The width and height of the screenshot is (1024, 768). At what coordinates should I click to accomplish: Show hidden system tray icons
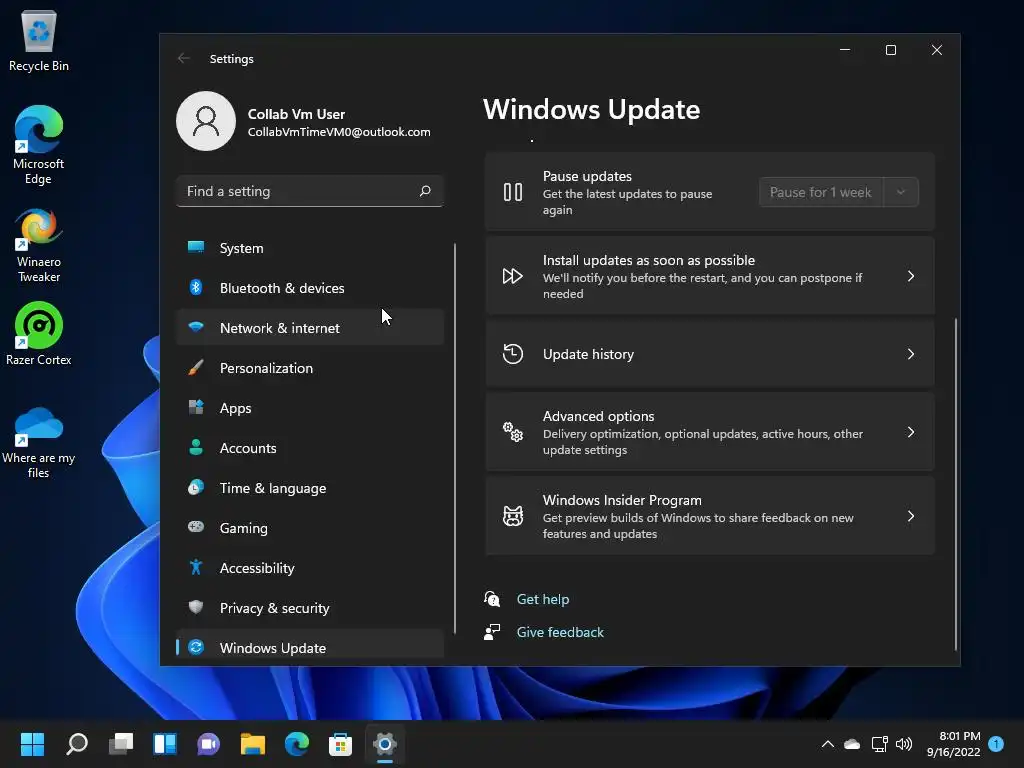(827, 744)
